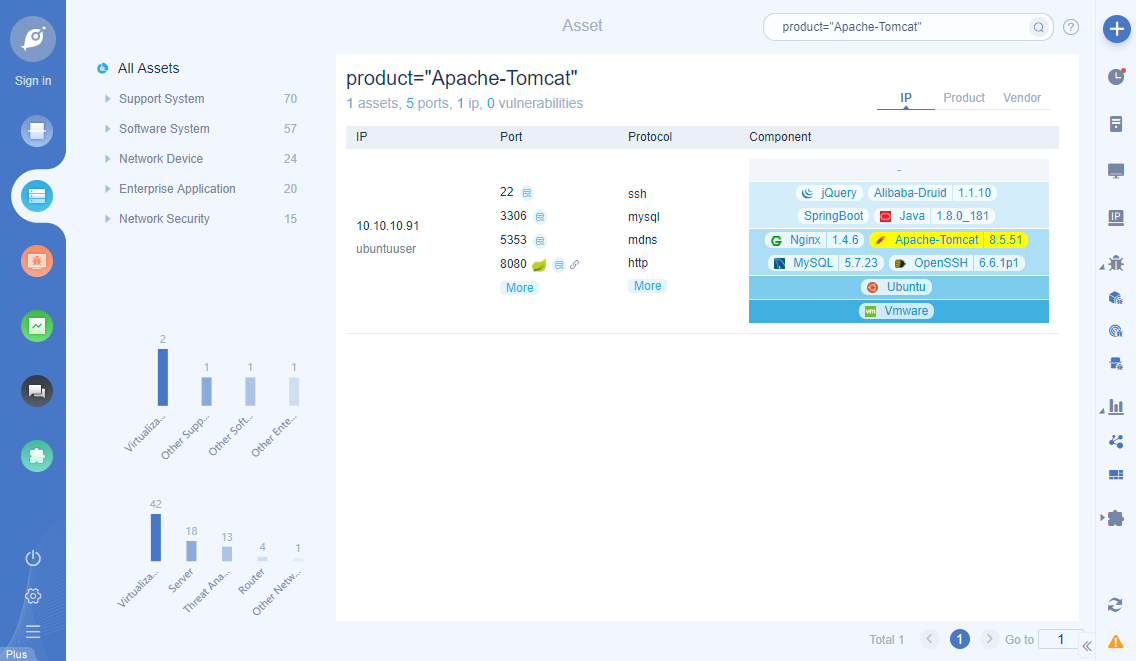Click the share nodes icon in right toolbar
Image resolution: width=1136 pixels, height=661 pixels.
(x=1116, y=441)
